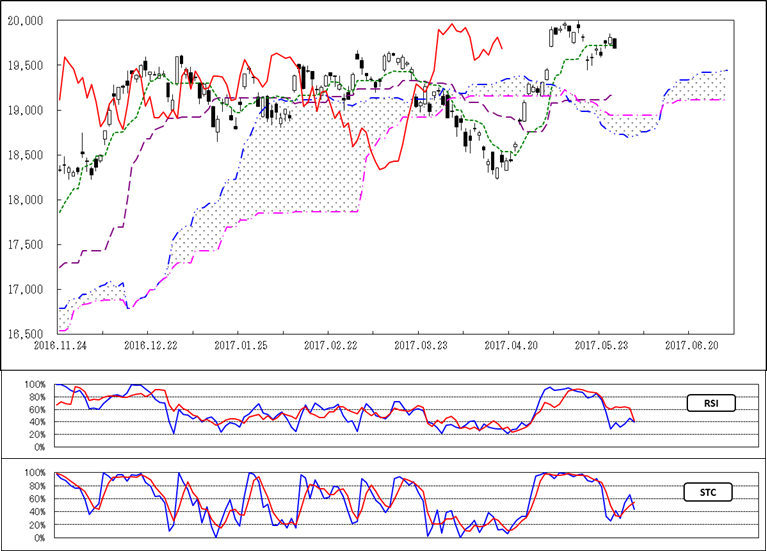
Task: Select the 2017.04.20 date label
Action: (509, 344)
